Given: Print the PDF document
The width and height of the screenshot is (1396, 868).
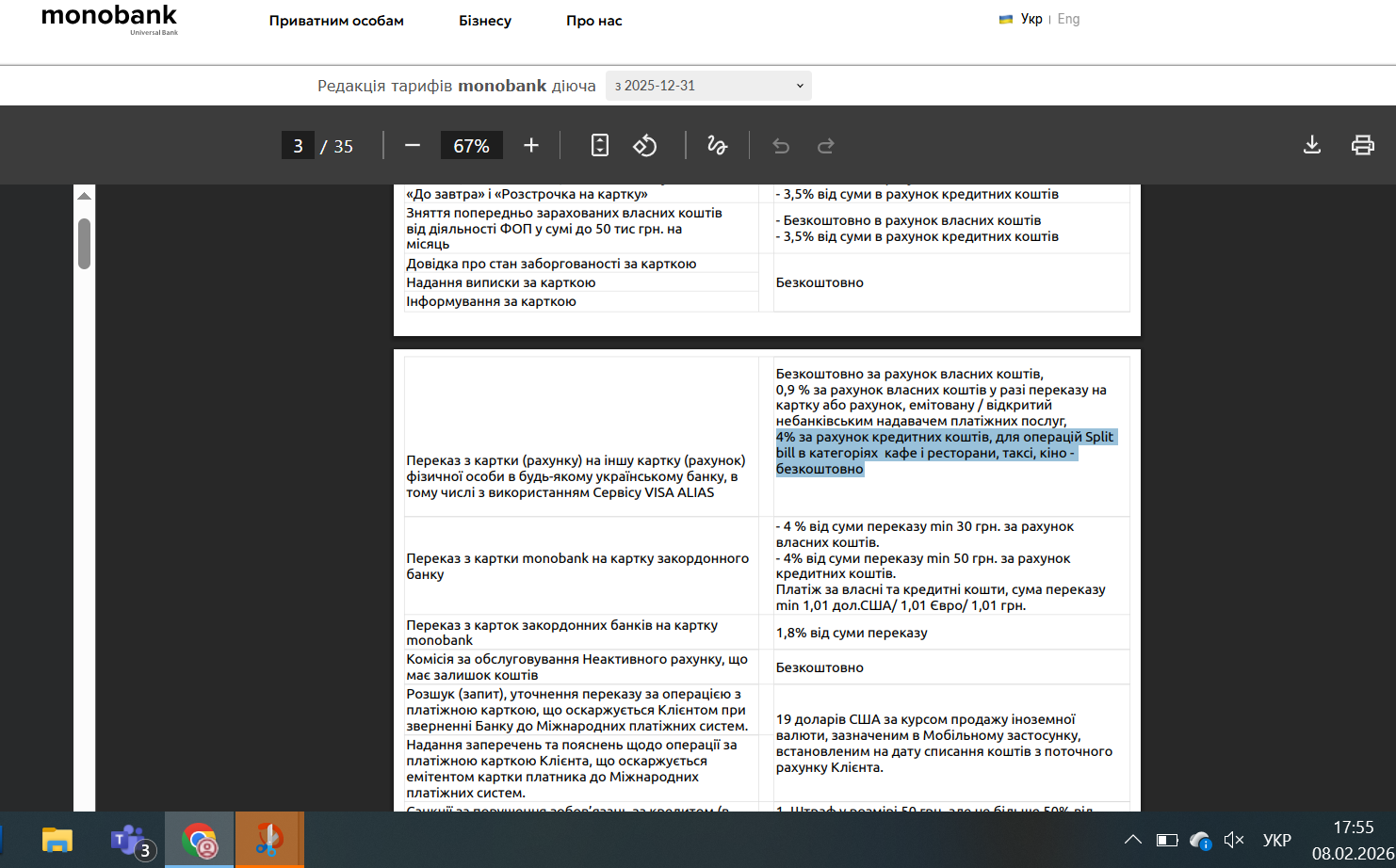Looking at the screenshot, I should 1363,145.
